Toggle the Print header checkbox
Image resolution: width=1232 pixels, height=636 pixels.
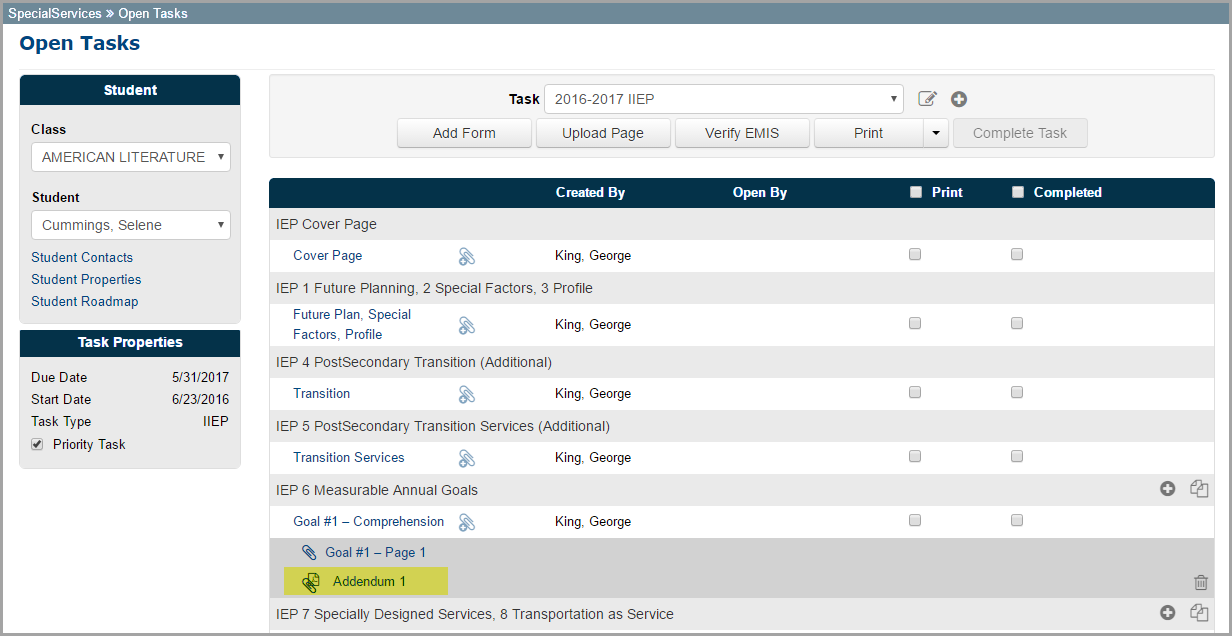pyautogui.click(x=916, y=192)
